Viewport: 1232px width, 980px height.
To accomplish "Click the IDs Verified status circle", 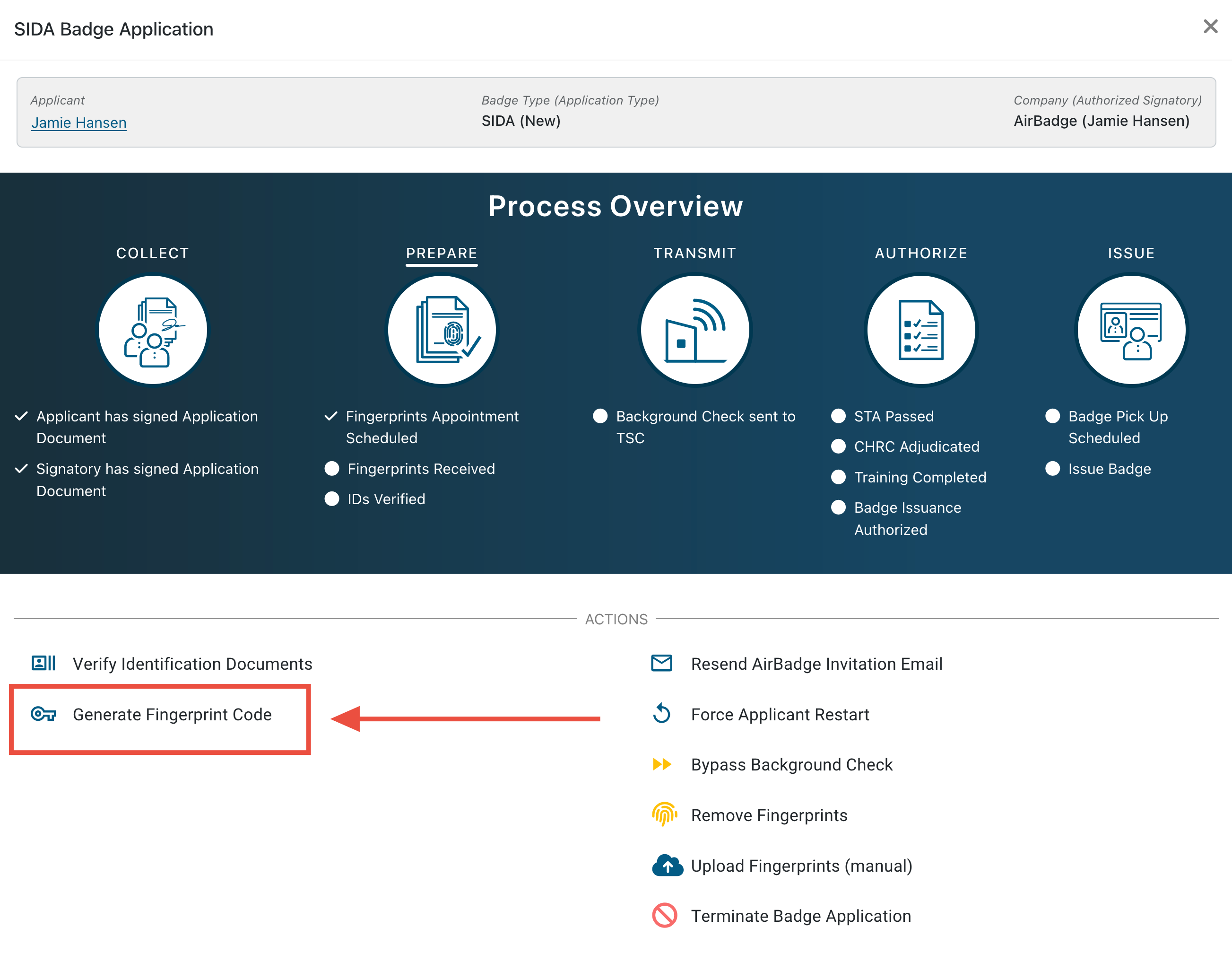I will (x=332, y=499).
